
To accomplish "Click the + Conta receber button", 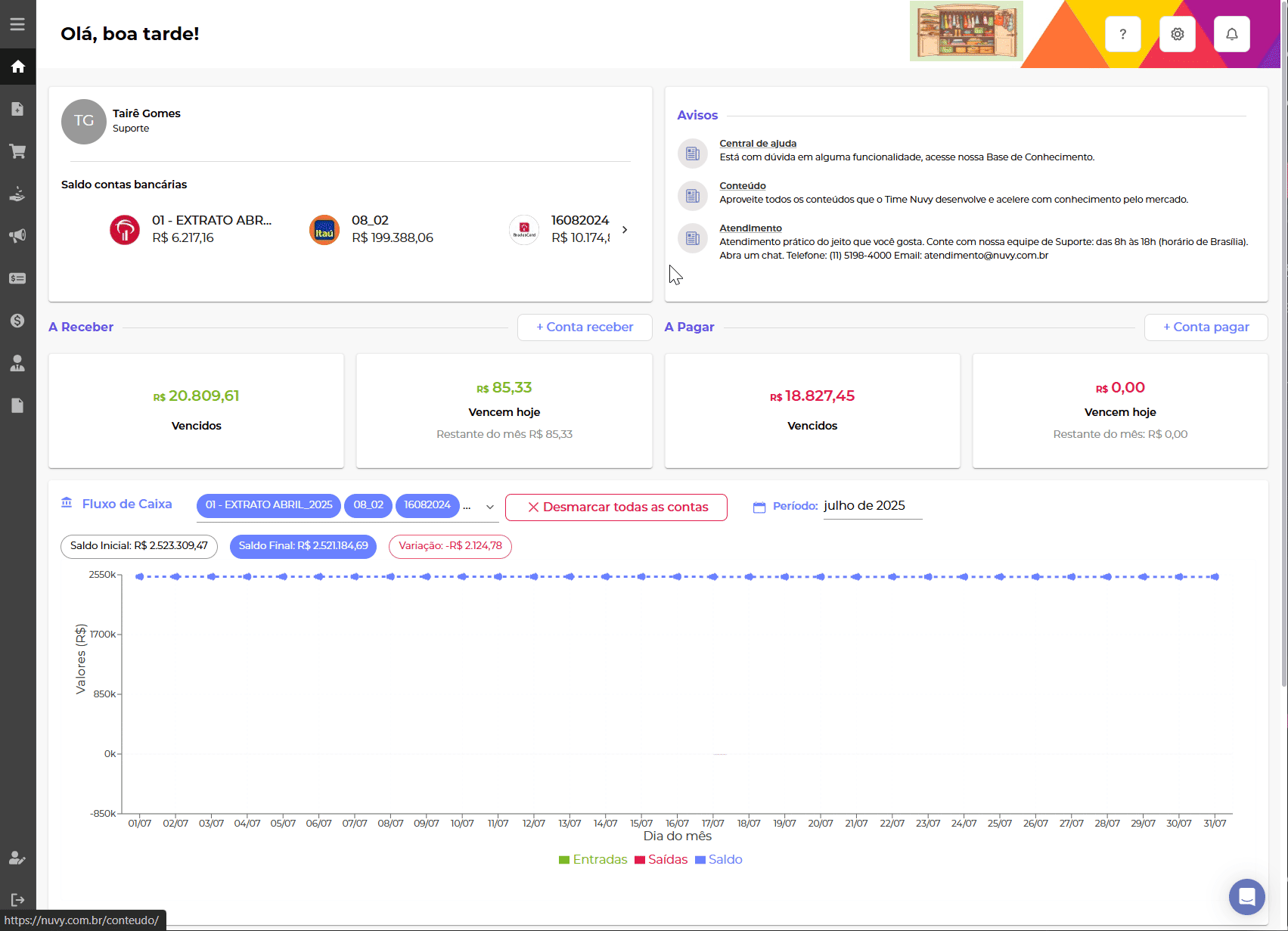I will 585,327.
